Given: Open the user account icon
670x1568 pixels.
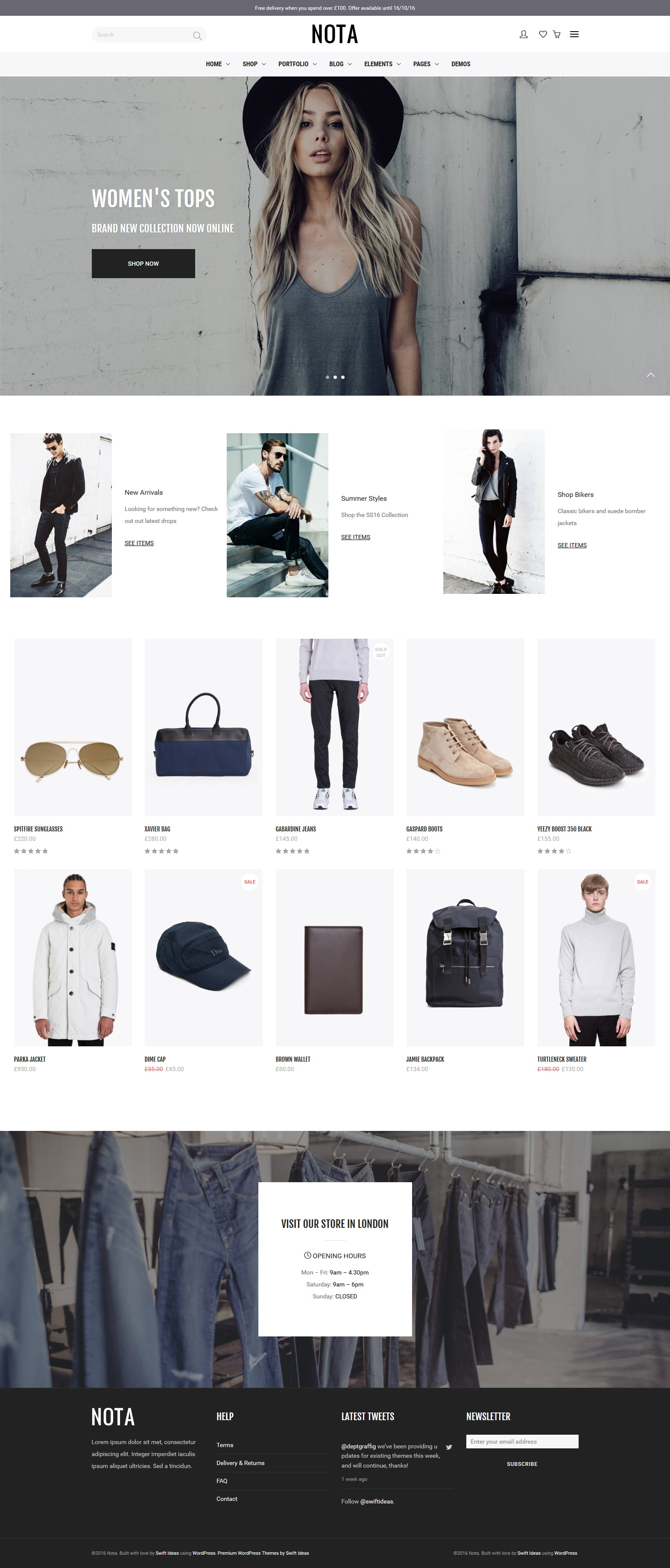Looking at the screenshot, I should [x=524, y=35].
